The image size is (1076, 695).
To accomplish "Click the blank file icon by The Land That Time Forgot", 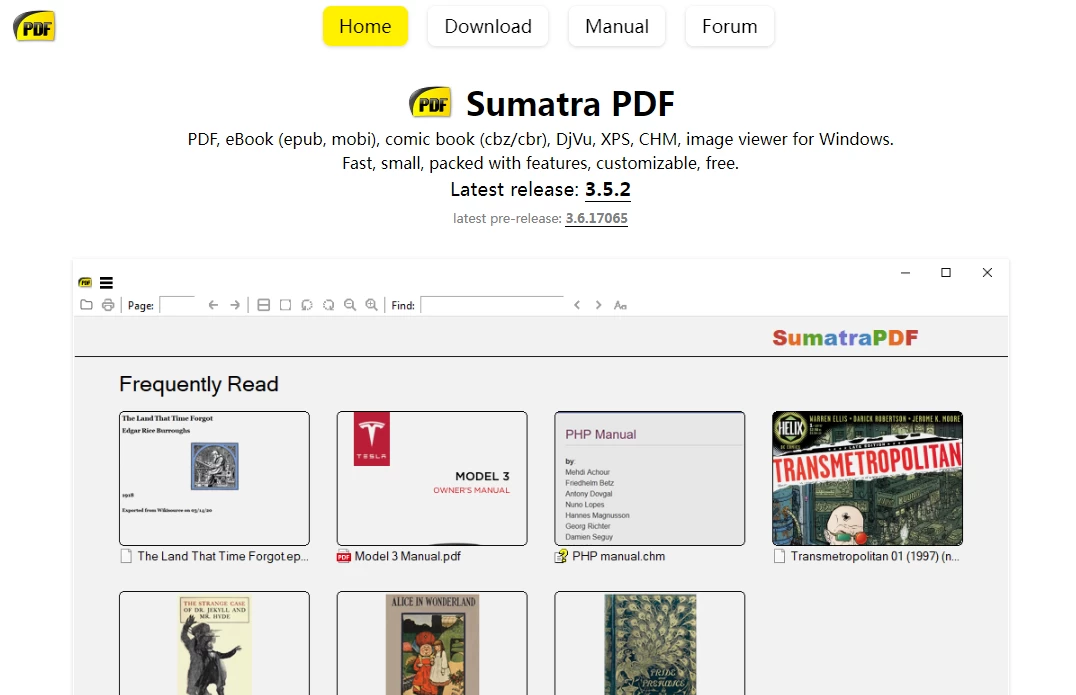I will [126, 556].
